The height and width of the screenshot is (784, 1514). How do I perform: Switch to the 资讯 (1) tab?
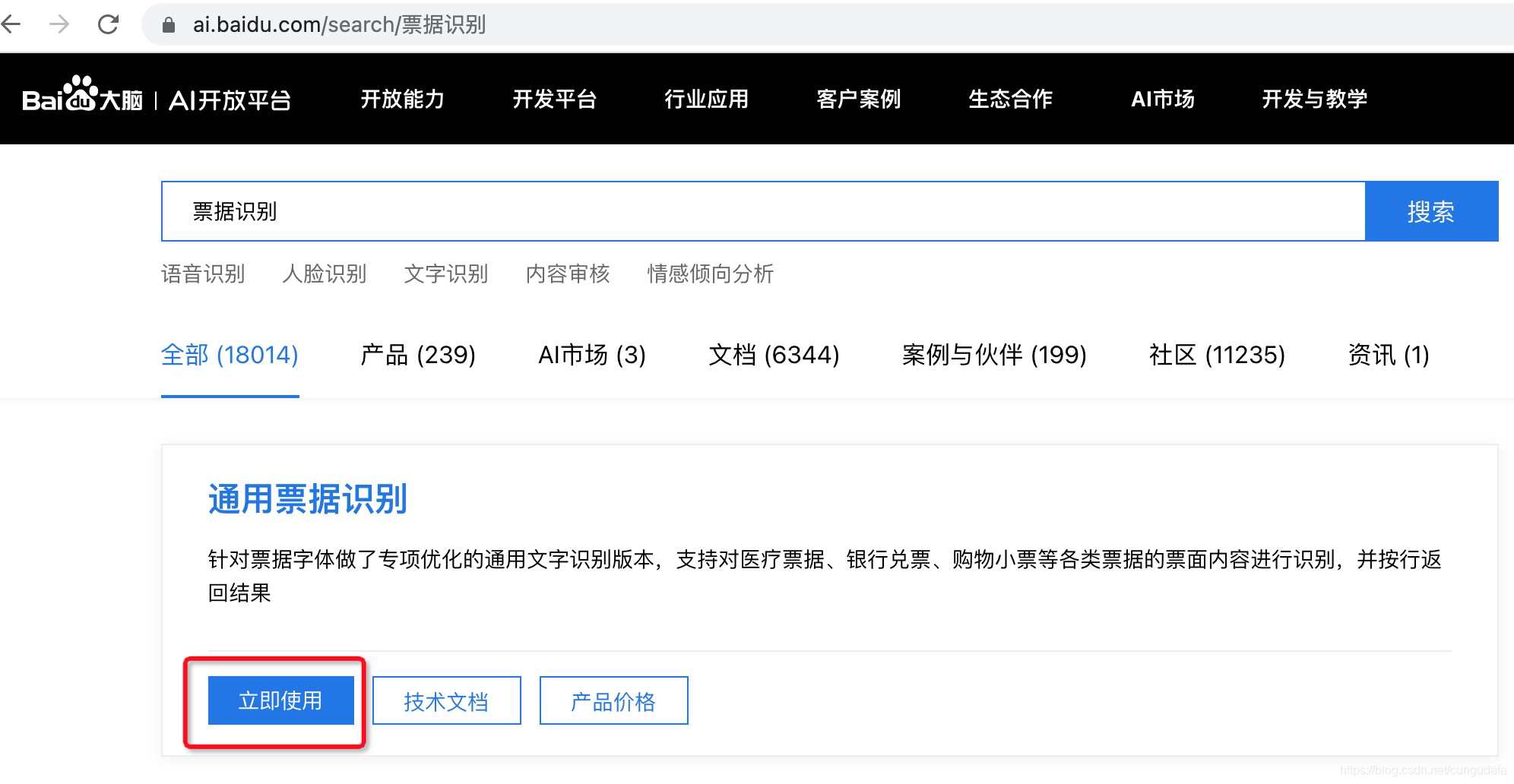pyautogui.click(x=1389, y=355)
